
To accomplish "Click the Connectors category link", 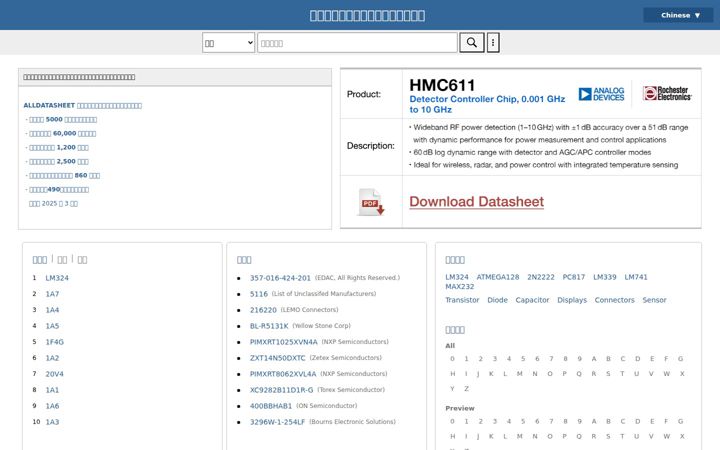I will [x=614, y=300].
